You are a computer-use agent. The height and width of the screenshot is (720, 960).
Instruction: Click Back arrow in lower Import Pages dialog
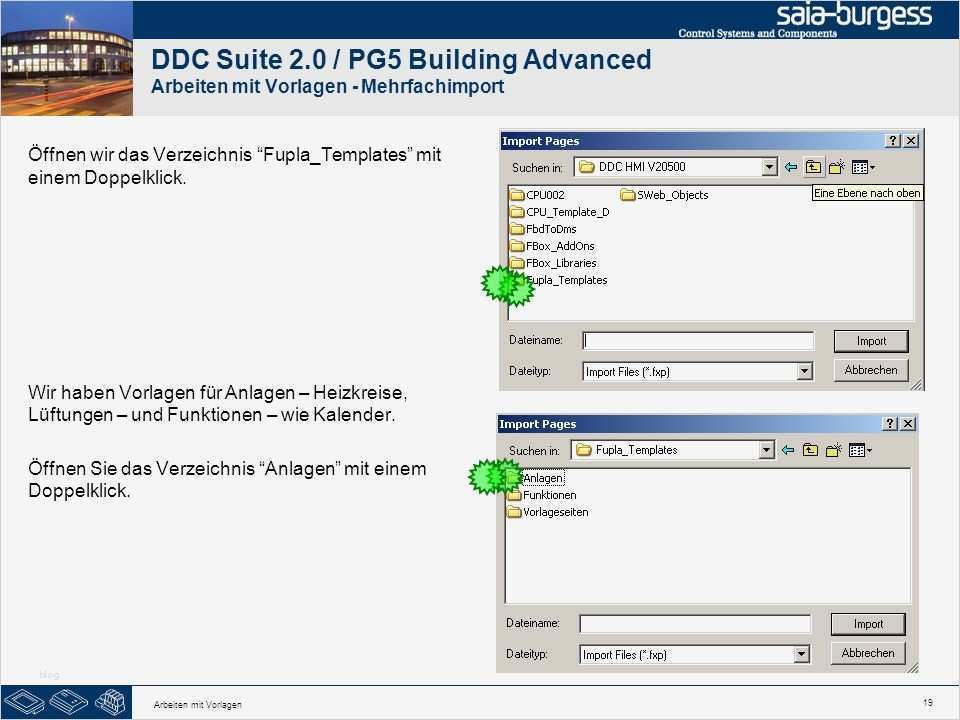(x=788, y=450)
